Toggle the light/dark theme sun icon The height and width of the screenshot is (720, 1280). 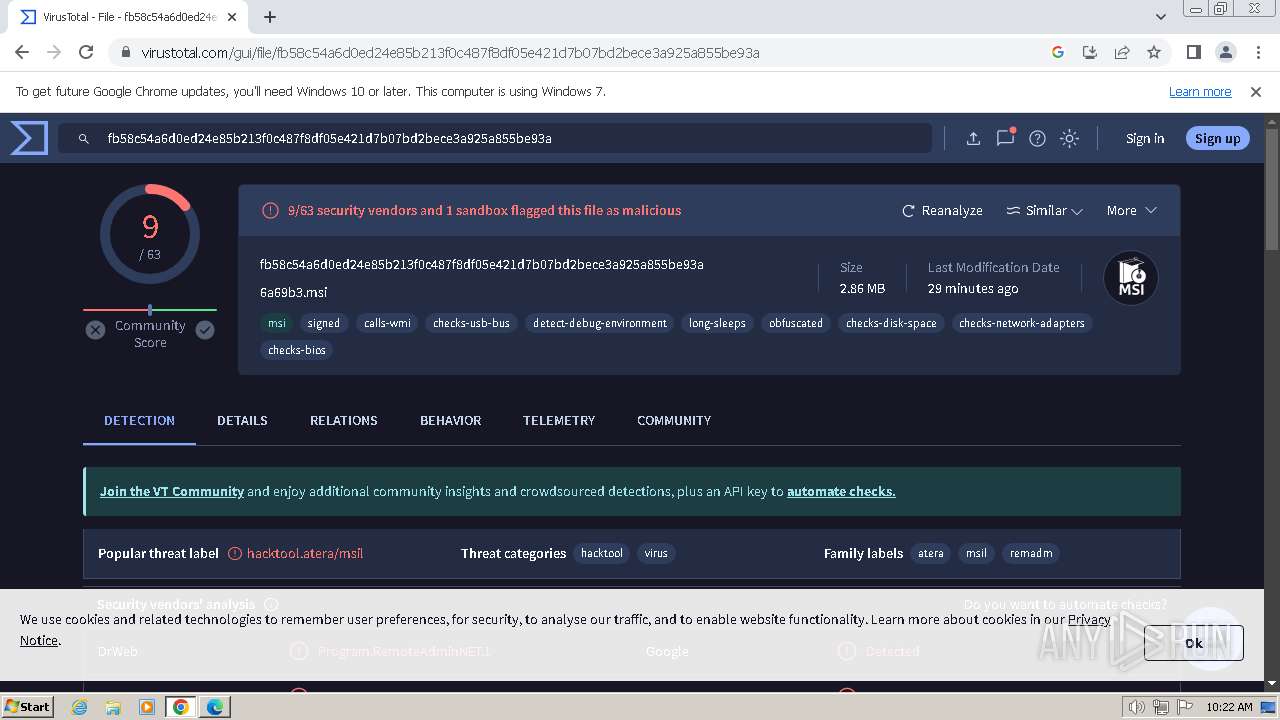click(1069, 139)
